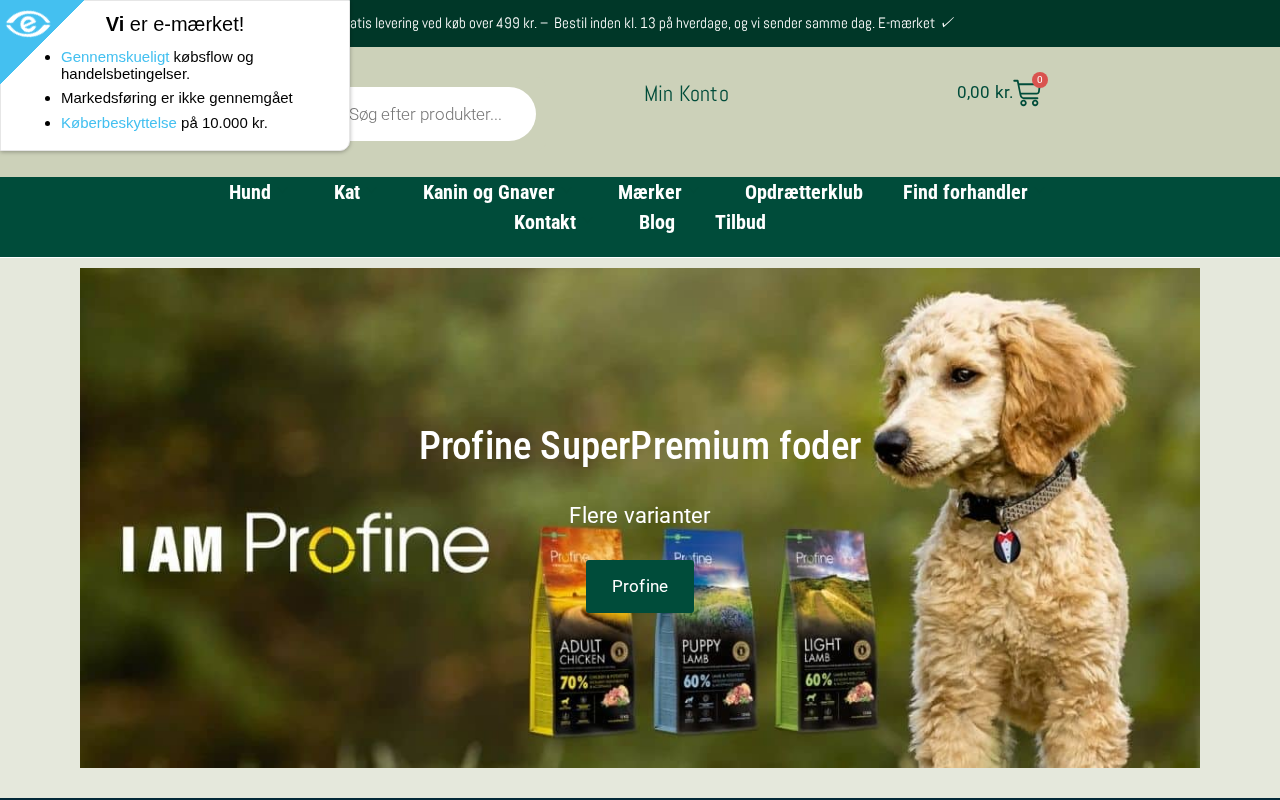Click the Adult Chicken food bag
The image size is (1280, 800).
tap(581, 632)
